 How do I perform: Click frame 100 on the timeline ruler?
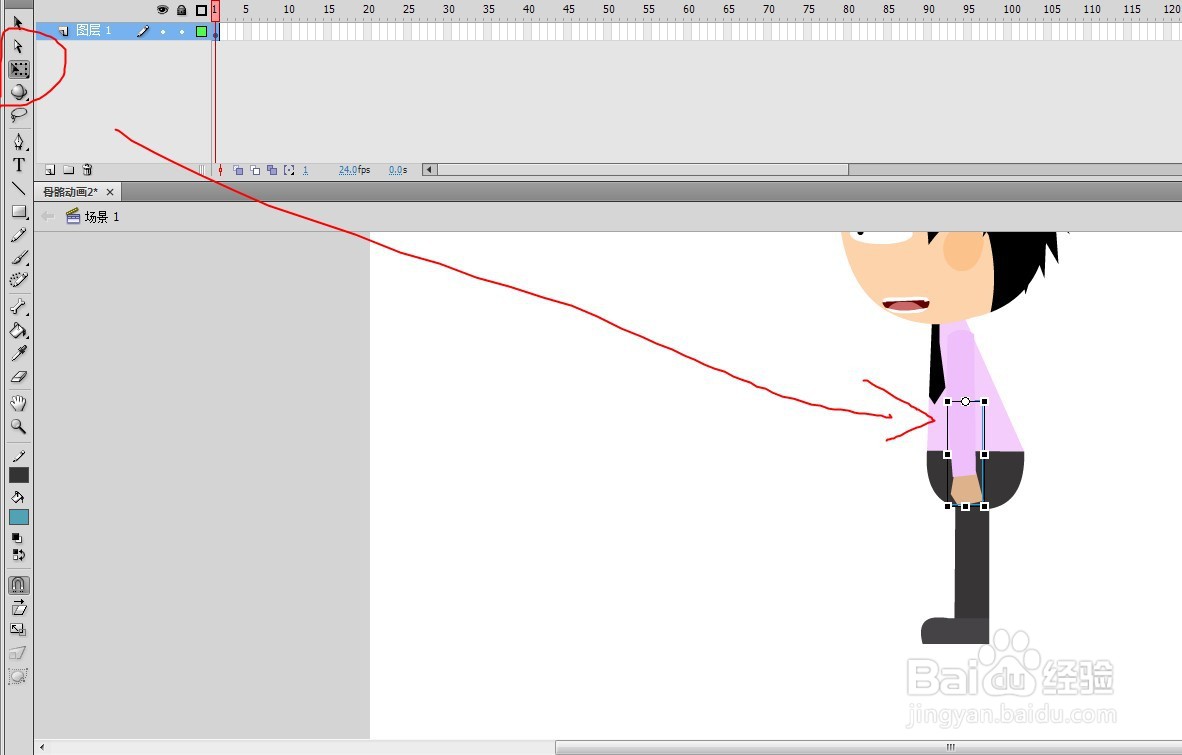coord(1012,9)
